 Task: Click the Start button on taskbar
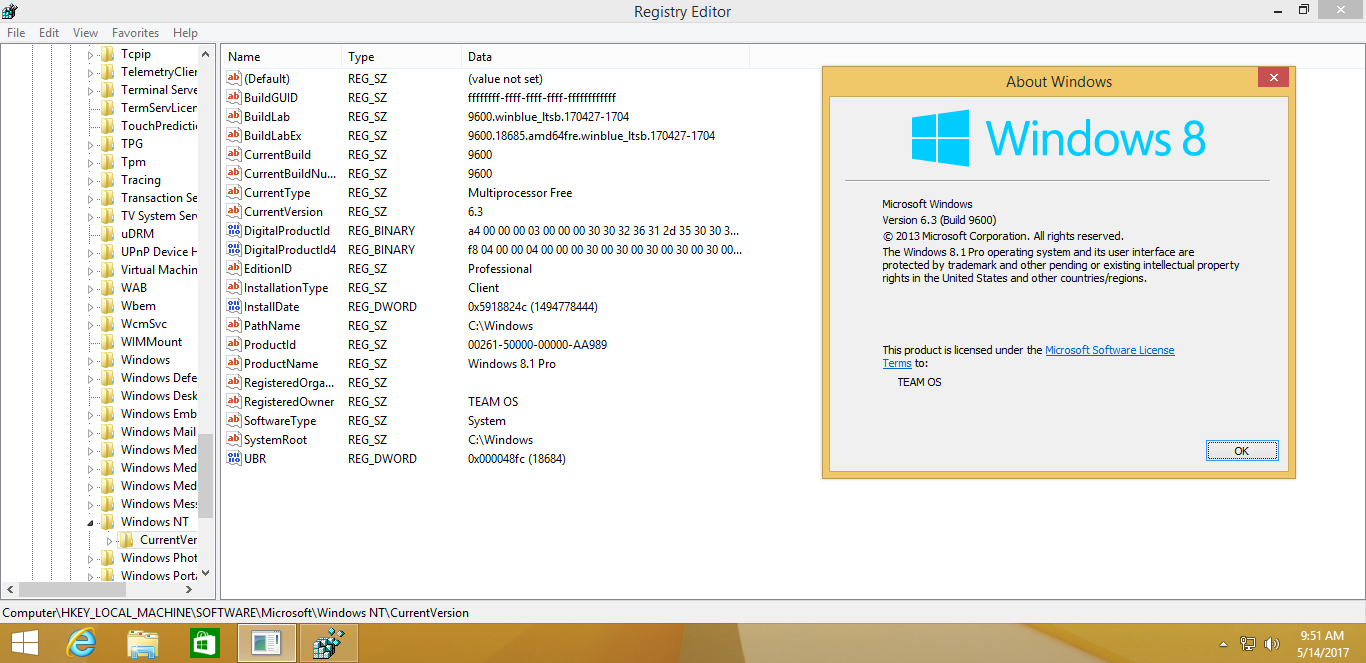(25, 643)
